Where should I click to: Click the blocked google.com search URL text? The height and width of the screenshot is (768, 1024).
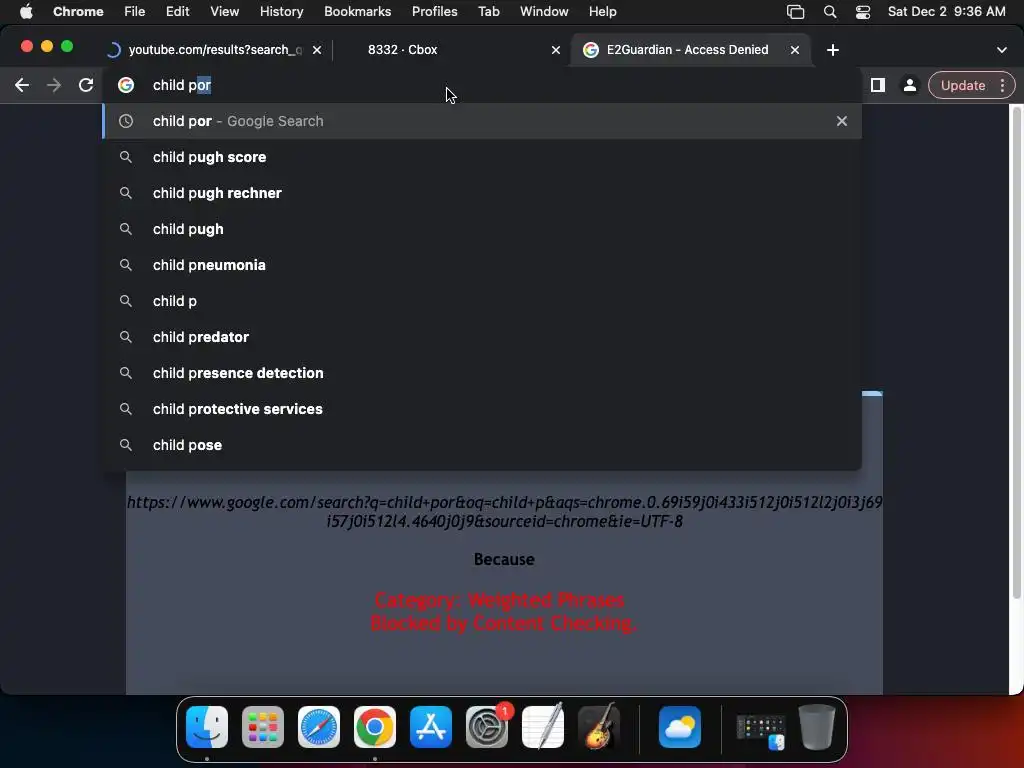click(x=504, y=512)
